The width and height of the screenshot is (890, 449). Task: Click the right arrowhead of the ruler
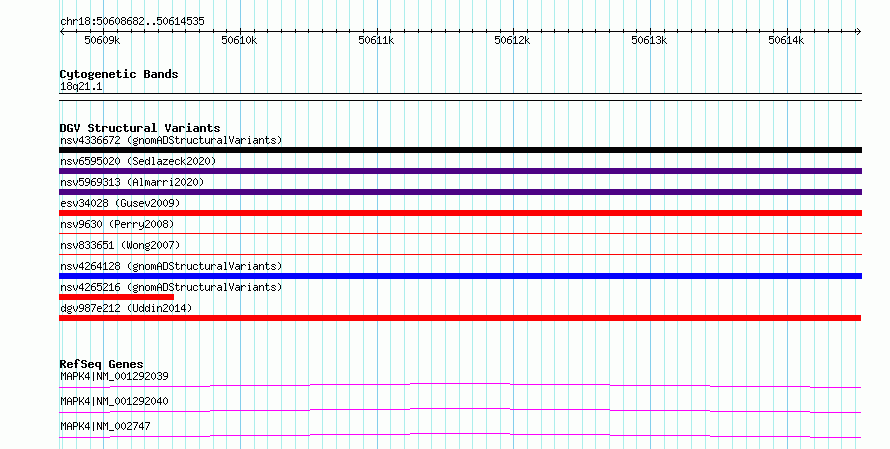[859, 32]
